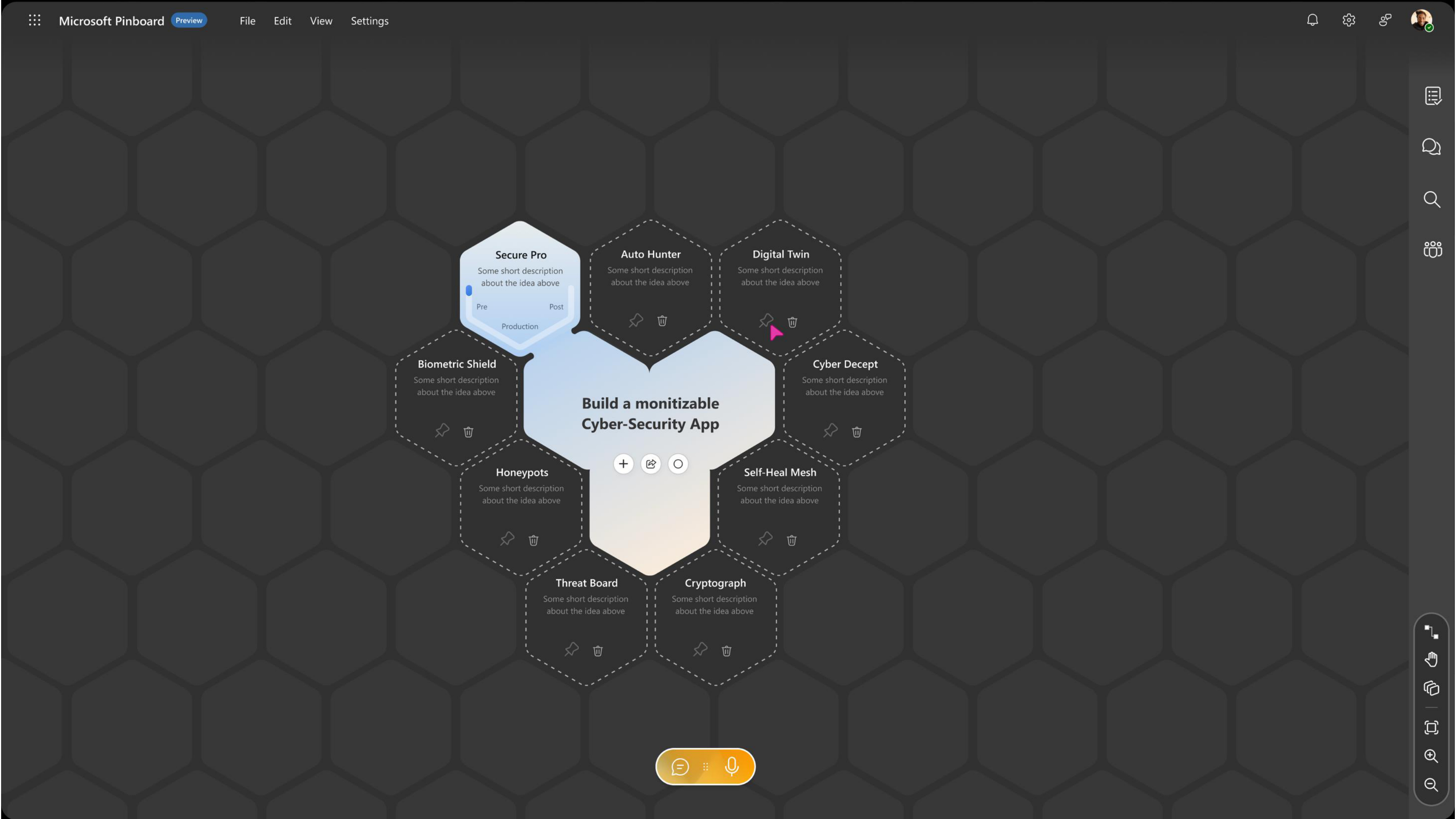1456x819 pixels.
Task: Open the search sidebar icon
Action: tap(1432, 199)
